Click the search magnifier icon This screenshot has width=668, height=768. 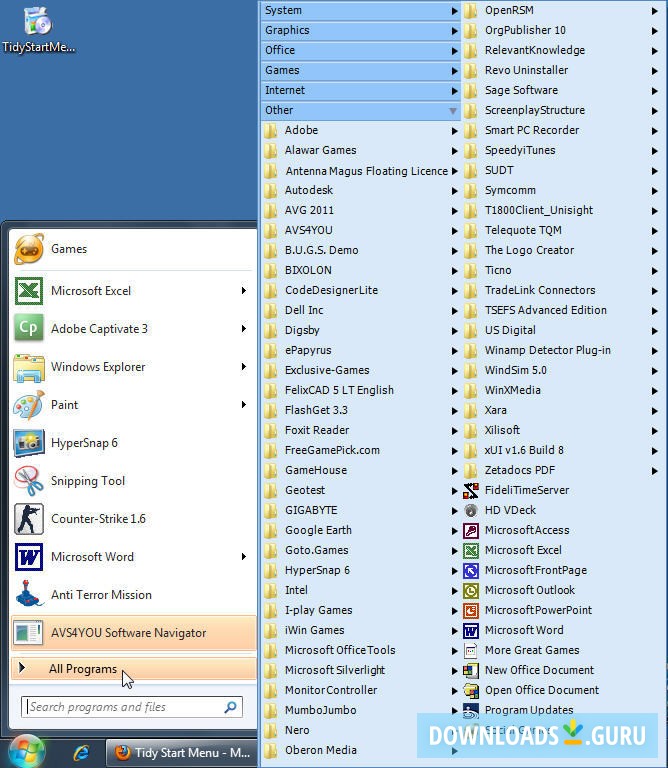coord(230,707)
